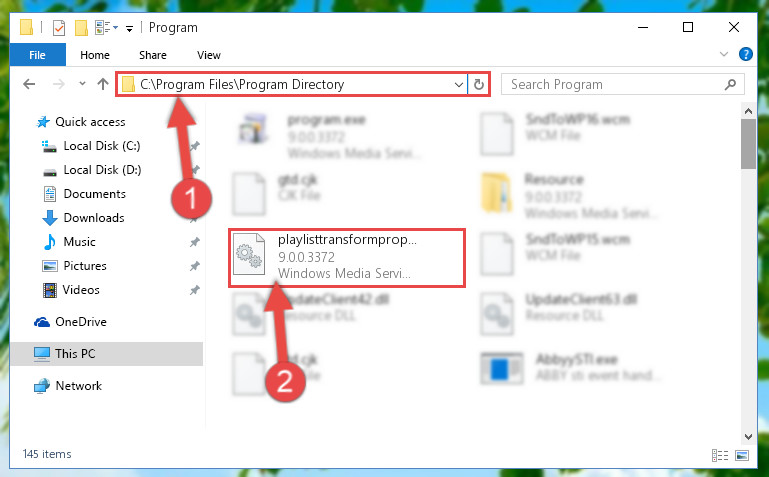Click the vertical scrollbar thumb
The width and height of the screenshot is (769, 477).
[x=748, y=144]
